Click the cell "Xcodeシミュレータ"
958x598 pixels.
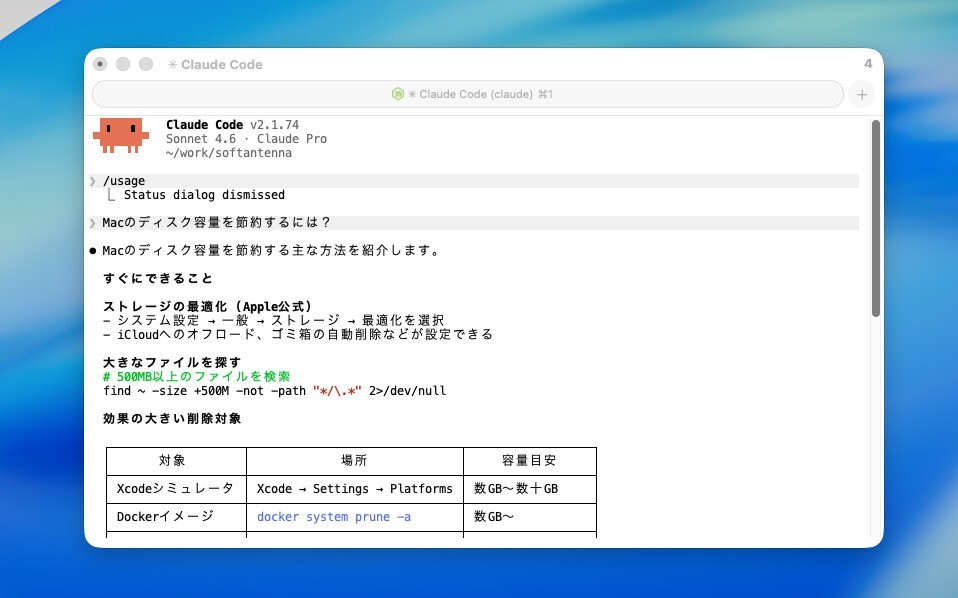175,489
